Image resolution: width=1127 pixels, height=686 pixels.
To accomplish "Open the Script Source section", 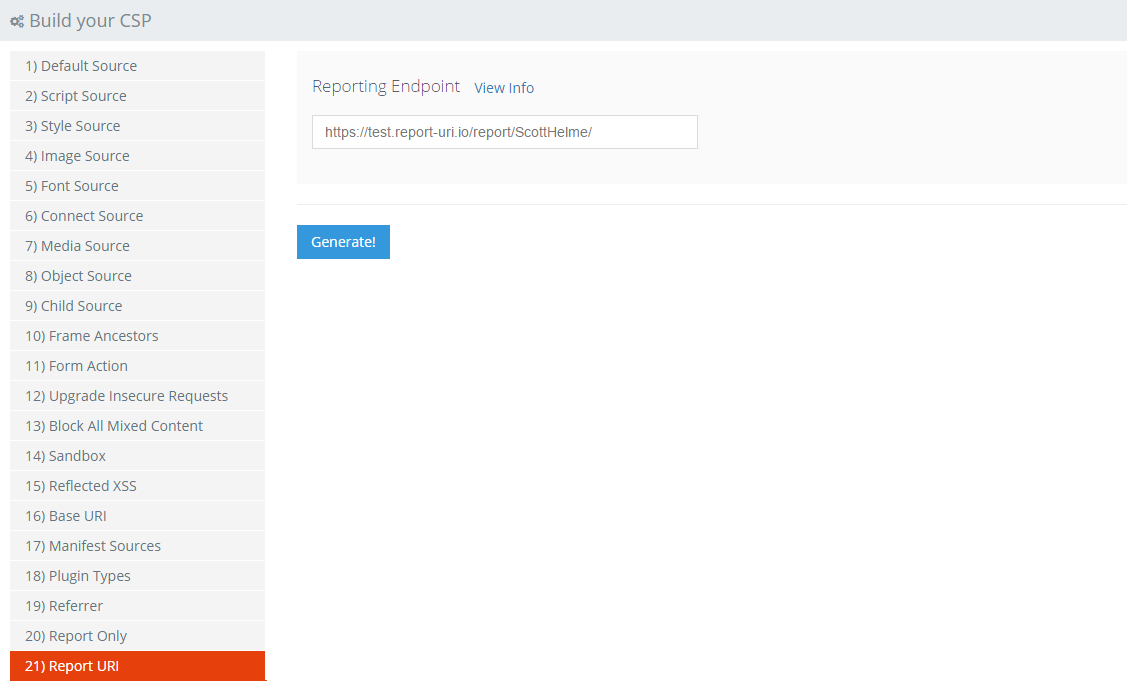I will pos(137,96).
